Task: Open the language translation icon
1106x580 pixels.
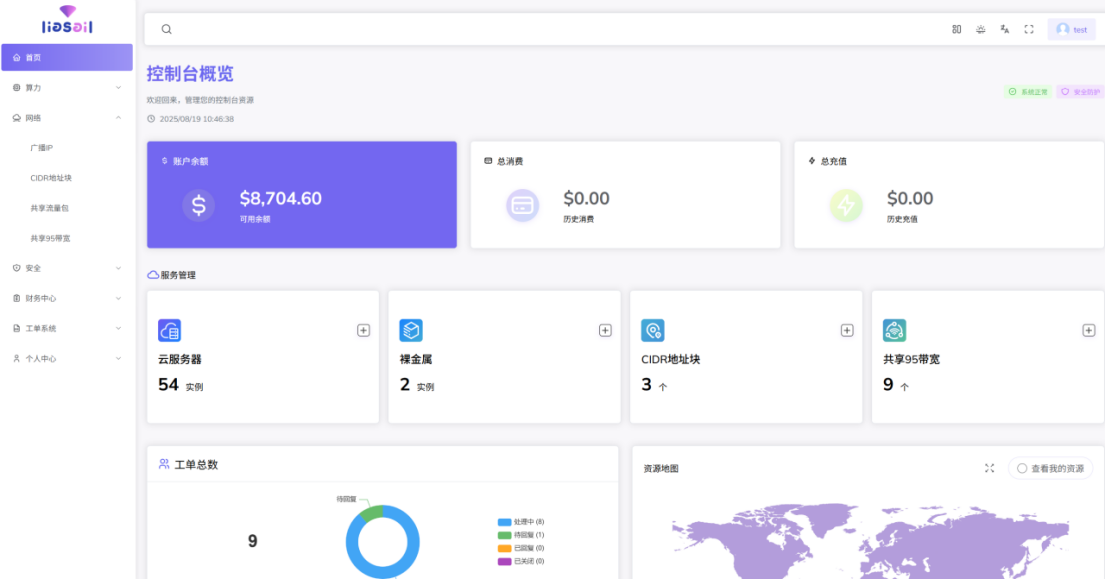Action: (1004, 30)
